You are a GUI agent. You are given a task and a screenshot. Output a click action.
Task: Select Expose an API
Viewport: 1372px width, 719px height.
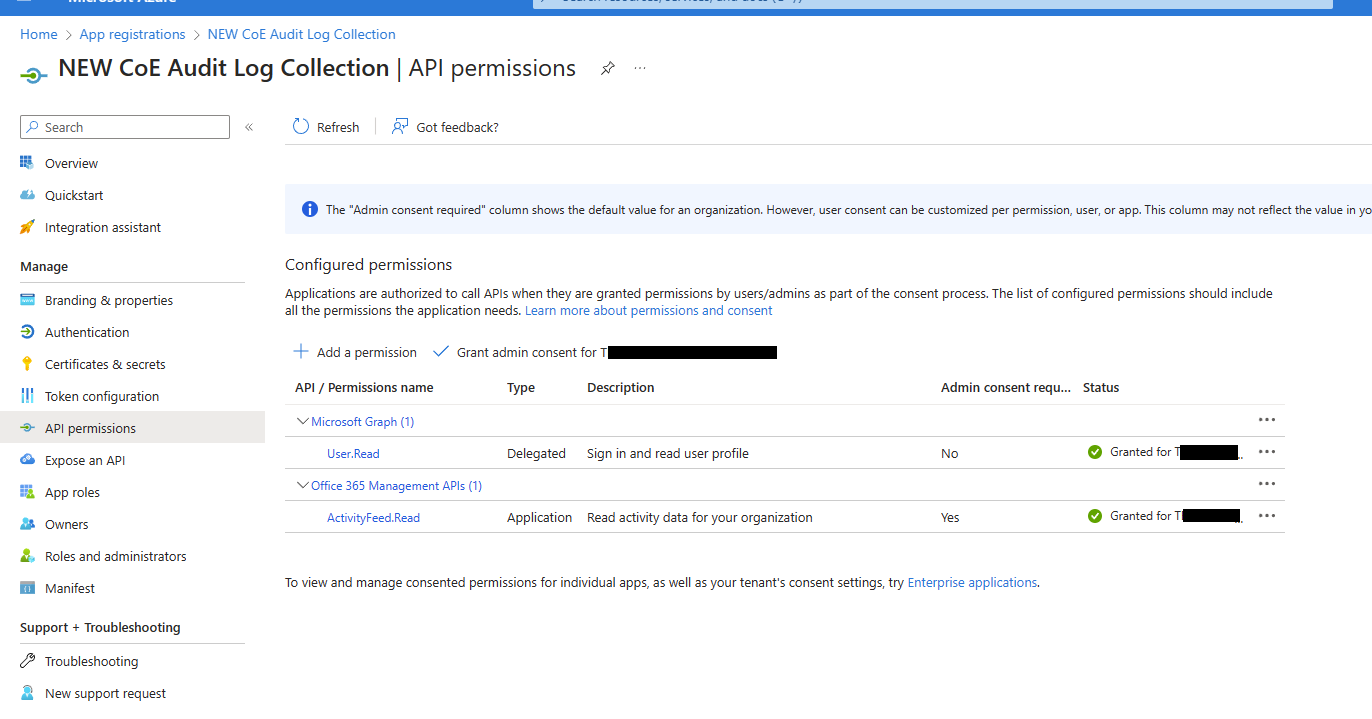coord(87,459)
